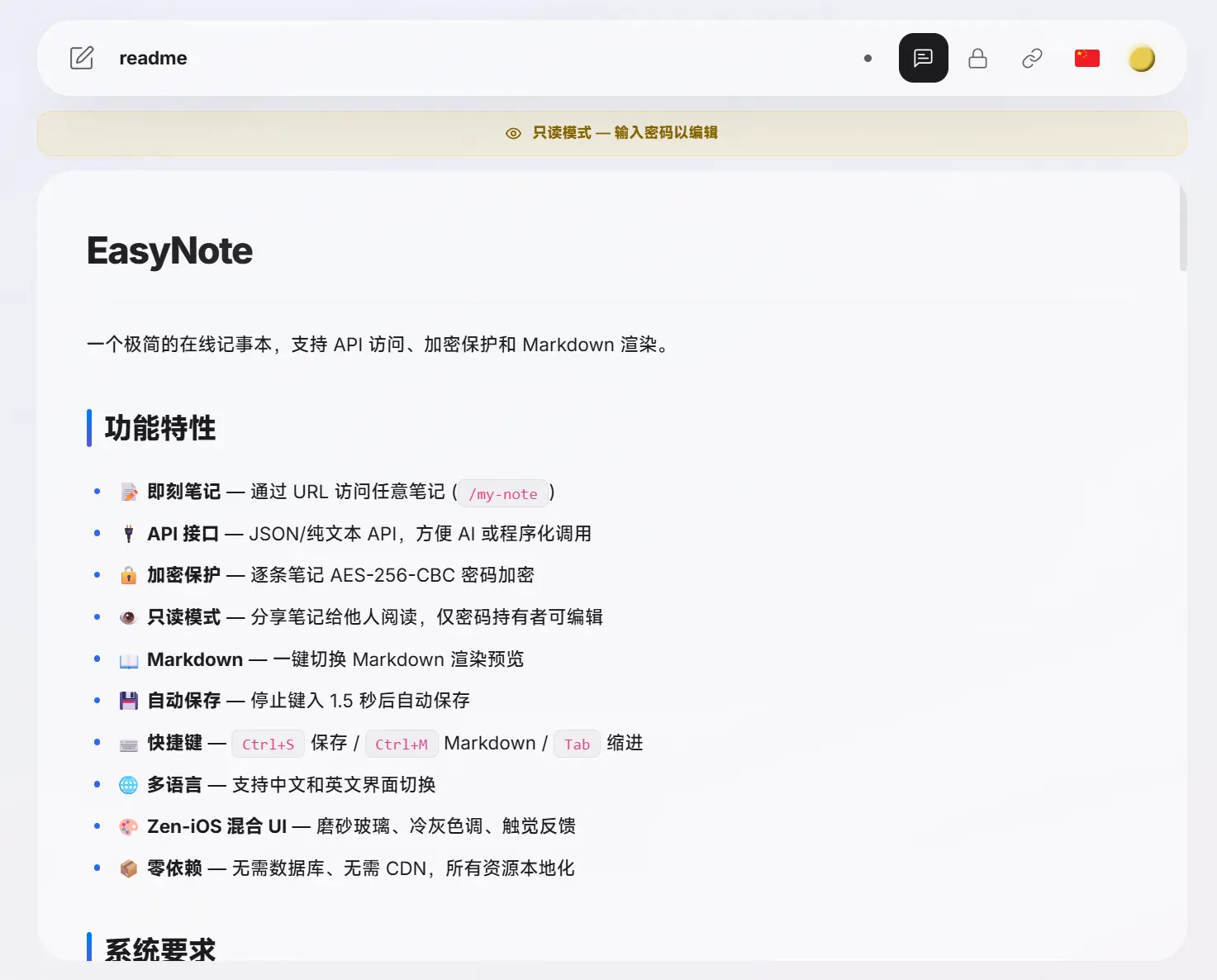Click the lock emoji beside 加密保护
This screenshot has width=1217, height=980.
tap(129, 575)
